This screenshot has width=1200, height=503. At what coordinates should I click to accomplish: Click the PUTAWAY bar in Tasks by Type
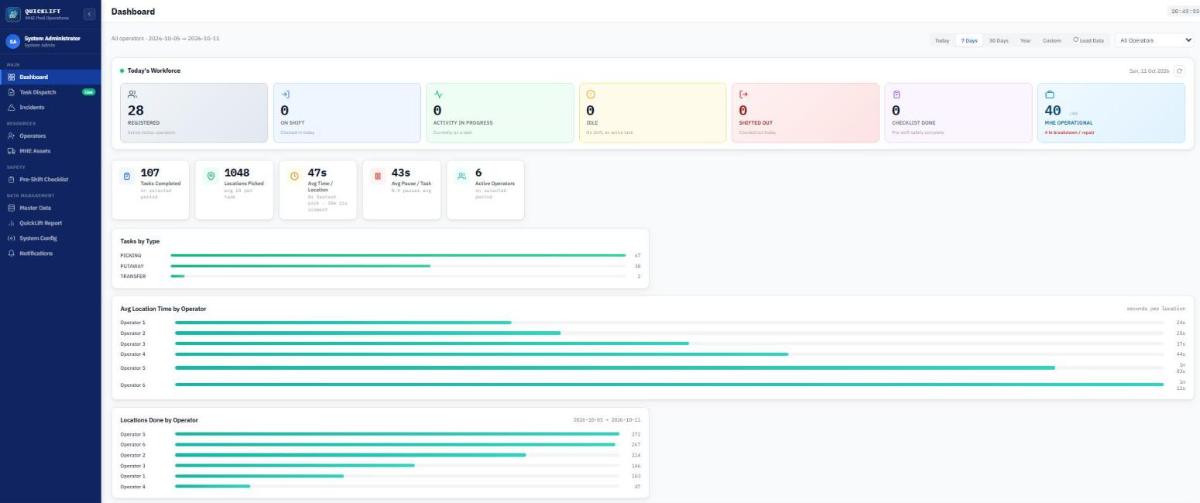(300, 266)
